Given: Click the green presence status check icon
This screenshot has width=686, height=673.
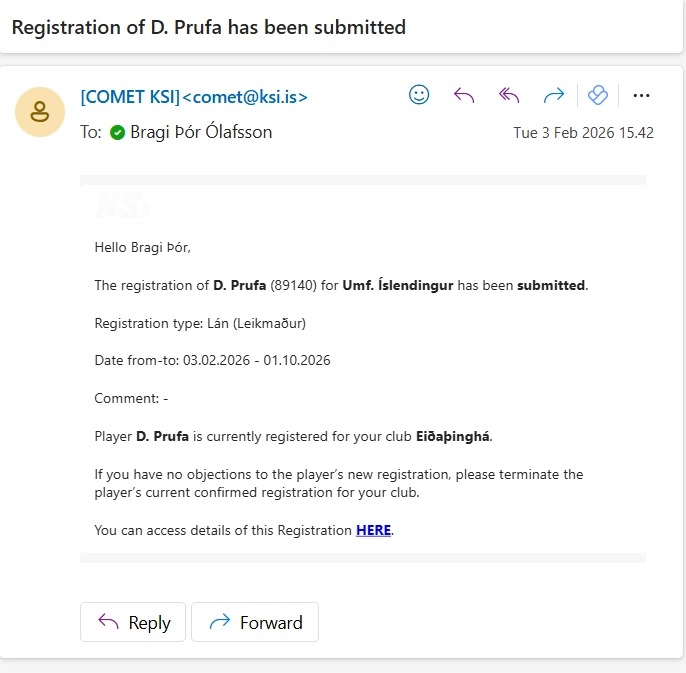Looking at the screenshot, I should (x=117, y=132).
